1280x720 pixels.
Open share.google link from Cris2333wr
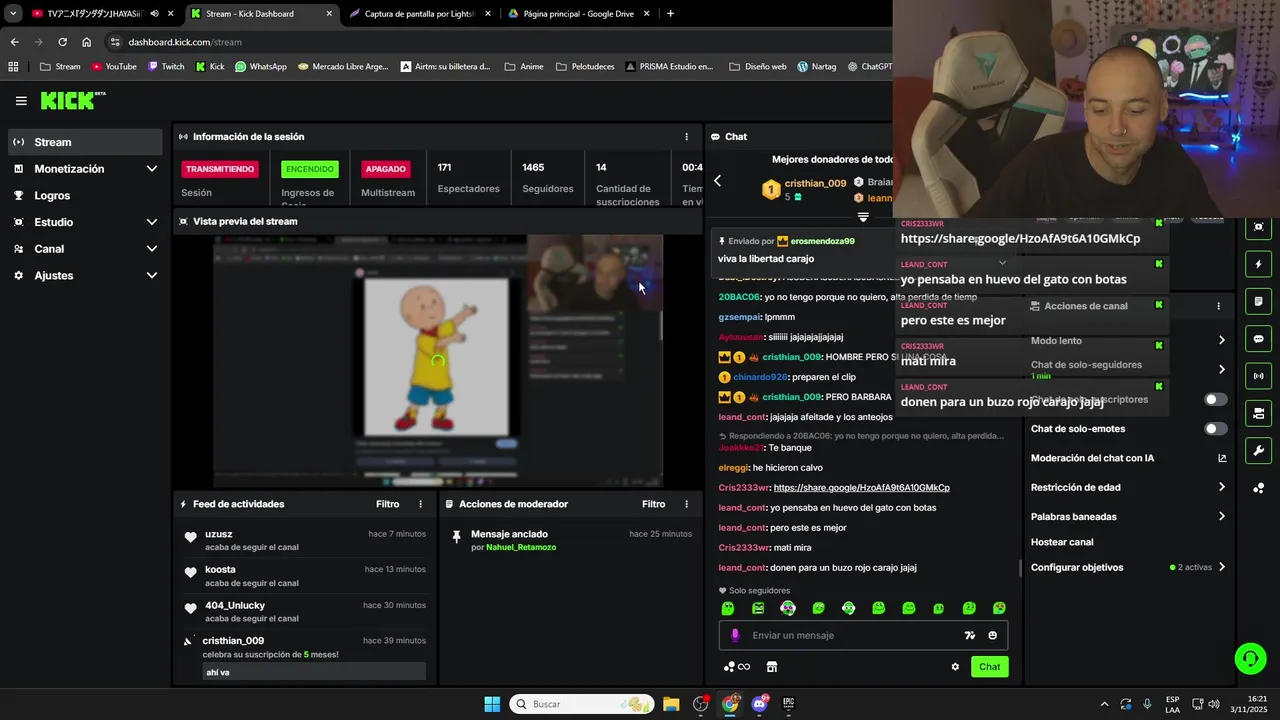pyautogui.click(x=861, y=488)
